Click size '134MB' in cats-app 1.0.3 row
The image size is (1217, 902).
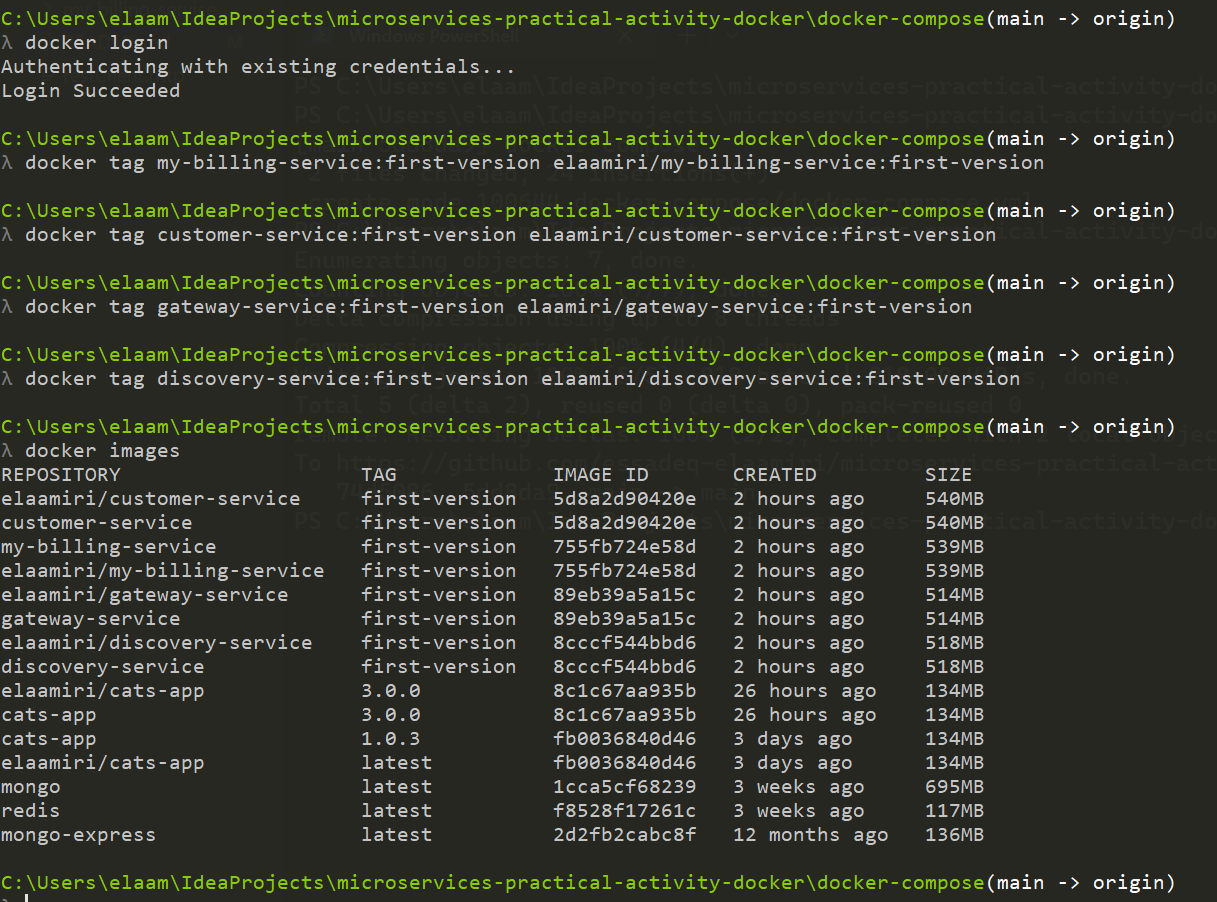point(955,739)
